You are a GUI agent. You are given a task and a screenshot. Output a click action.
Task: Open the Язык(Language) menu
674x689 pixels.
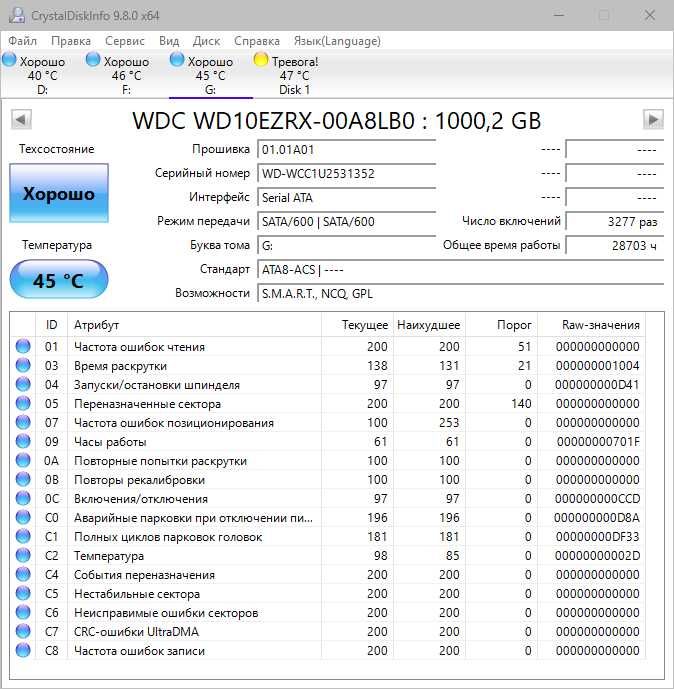[x=337, y=41]
